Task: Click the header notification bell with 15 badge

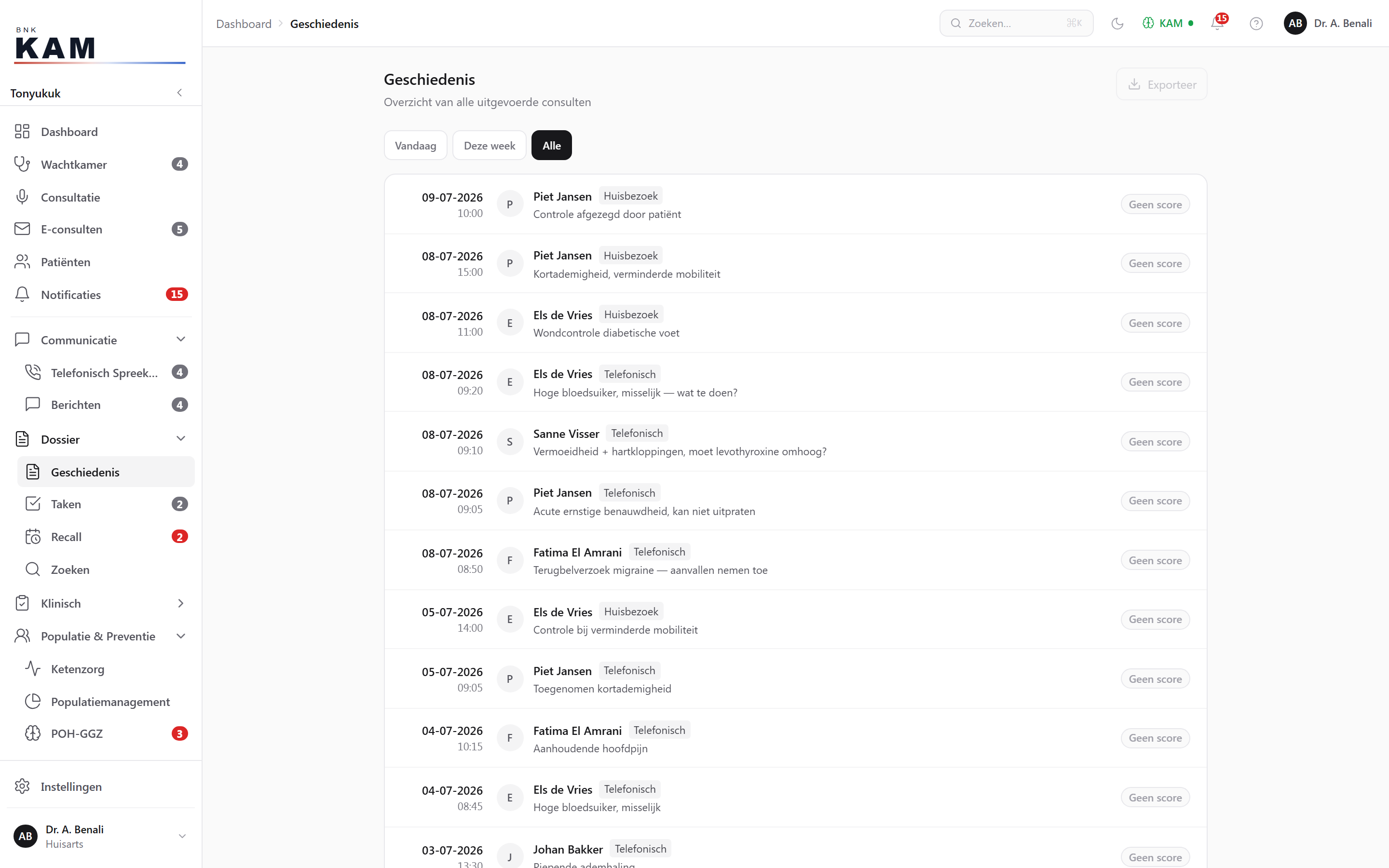Action: 1217,24
